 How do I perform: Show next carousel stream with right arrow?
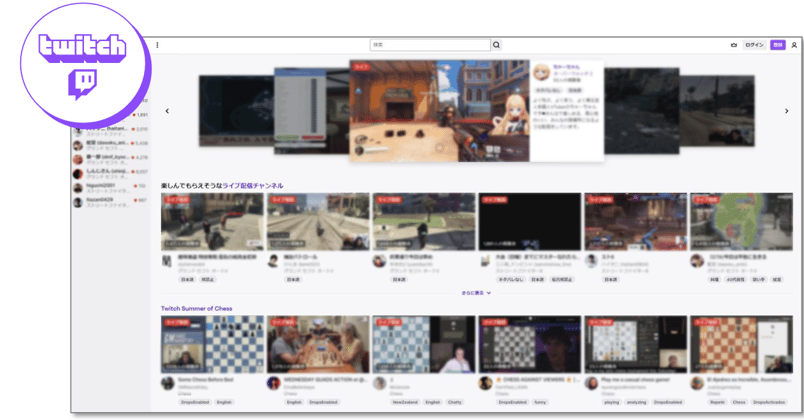[787, 111]
